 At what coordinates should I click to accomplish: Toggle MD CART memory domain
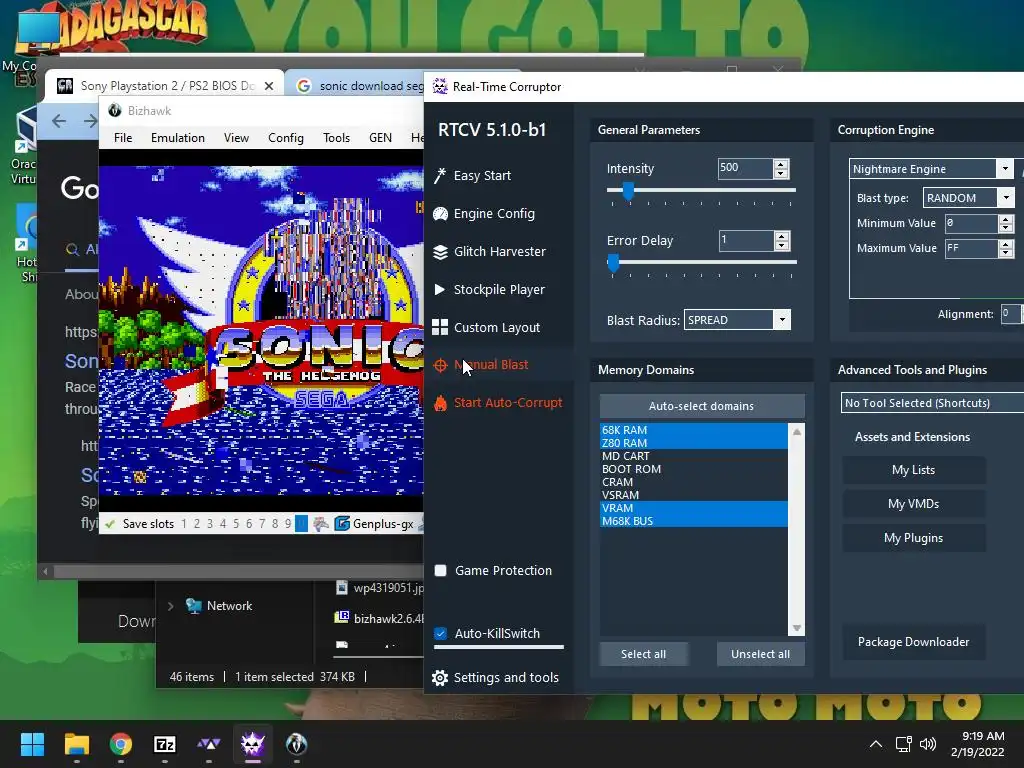pyautogui.click(x=694, y=456)
